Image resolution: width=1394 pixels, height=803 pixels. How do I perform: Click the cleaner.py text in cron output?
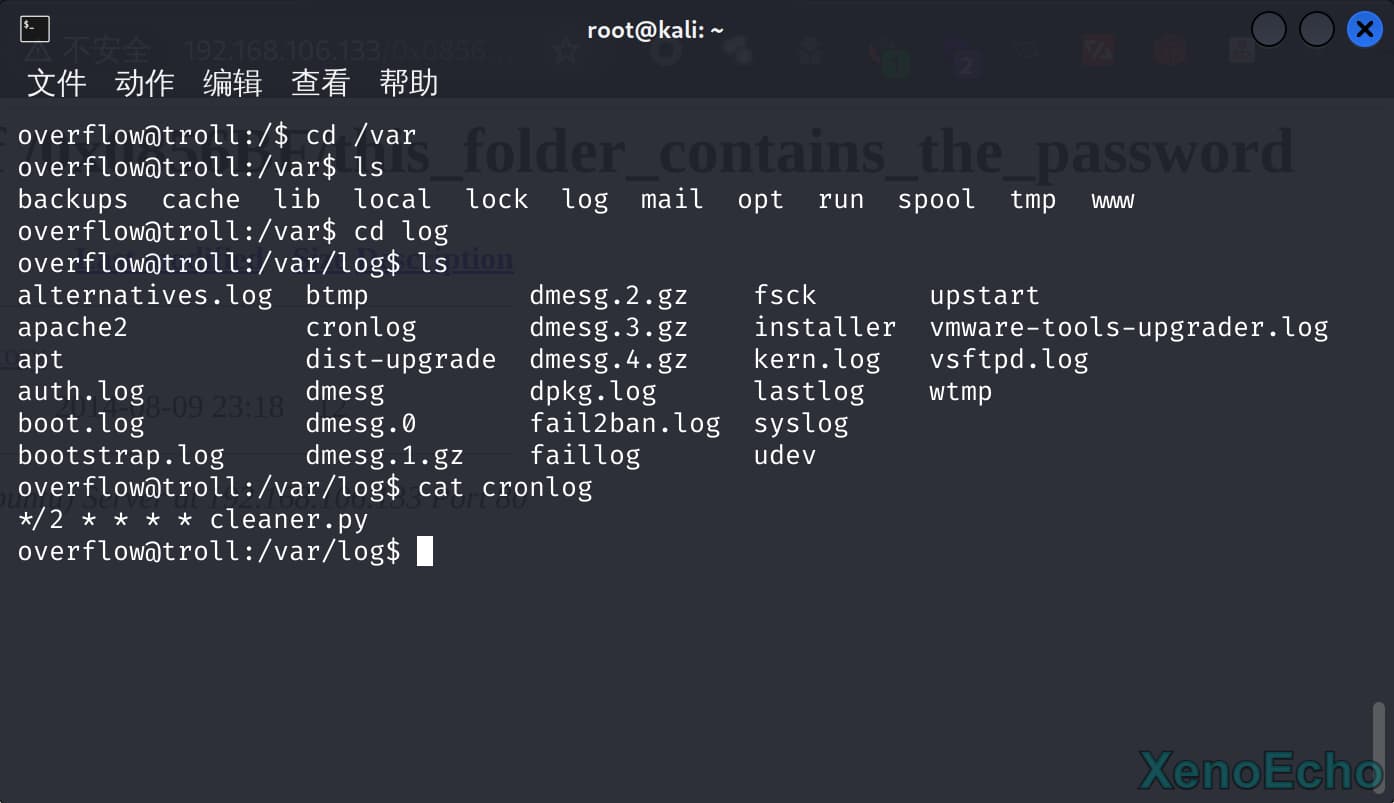pos(289,519)
